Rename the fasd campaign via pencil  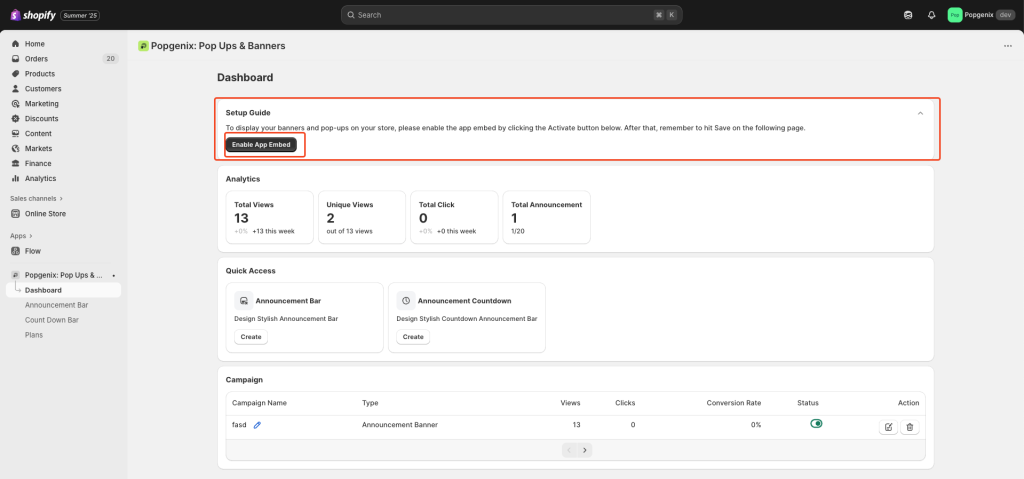257,425
